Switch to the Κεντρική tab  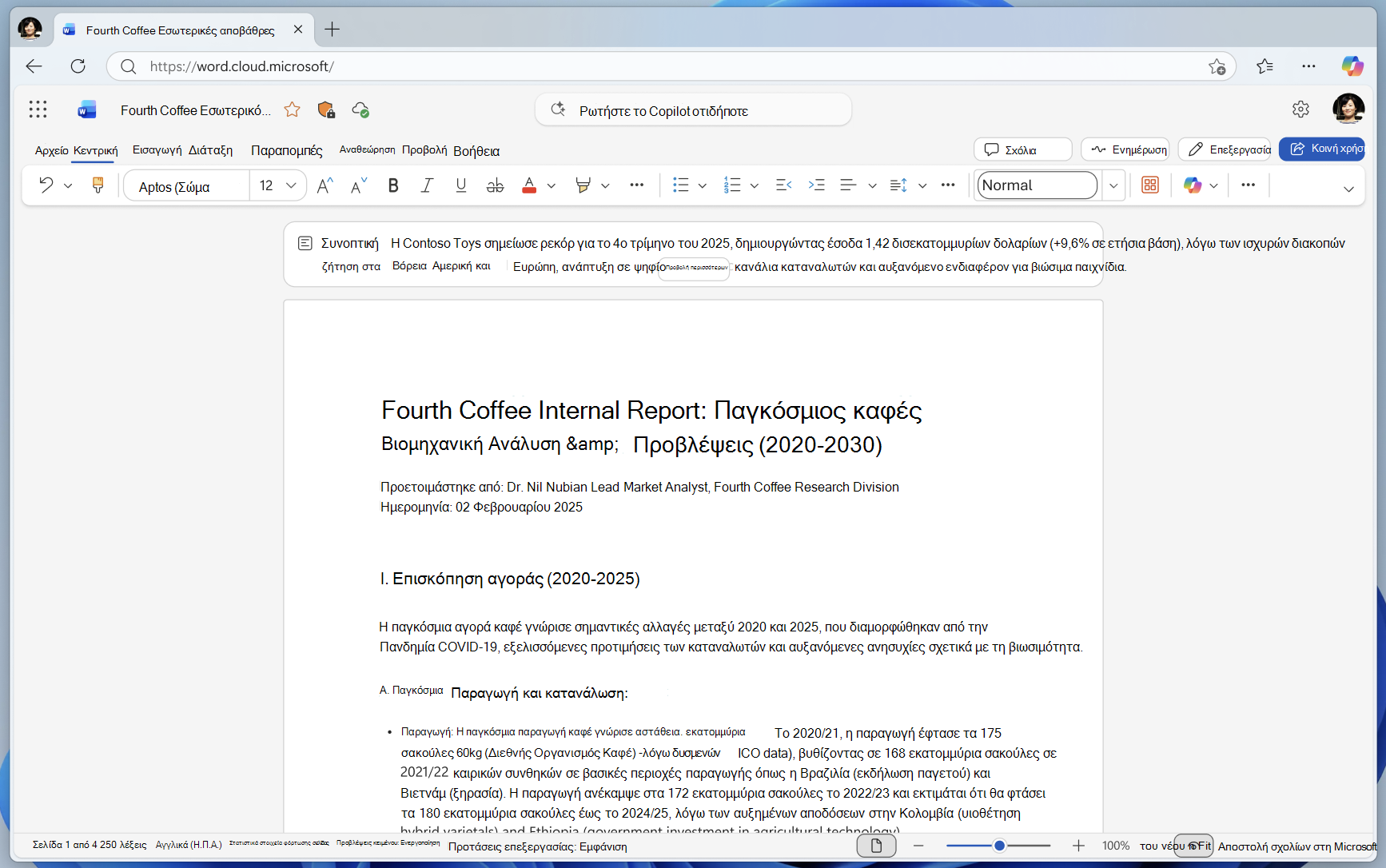95,150
